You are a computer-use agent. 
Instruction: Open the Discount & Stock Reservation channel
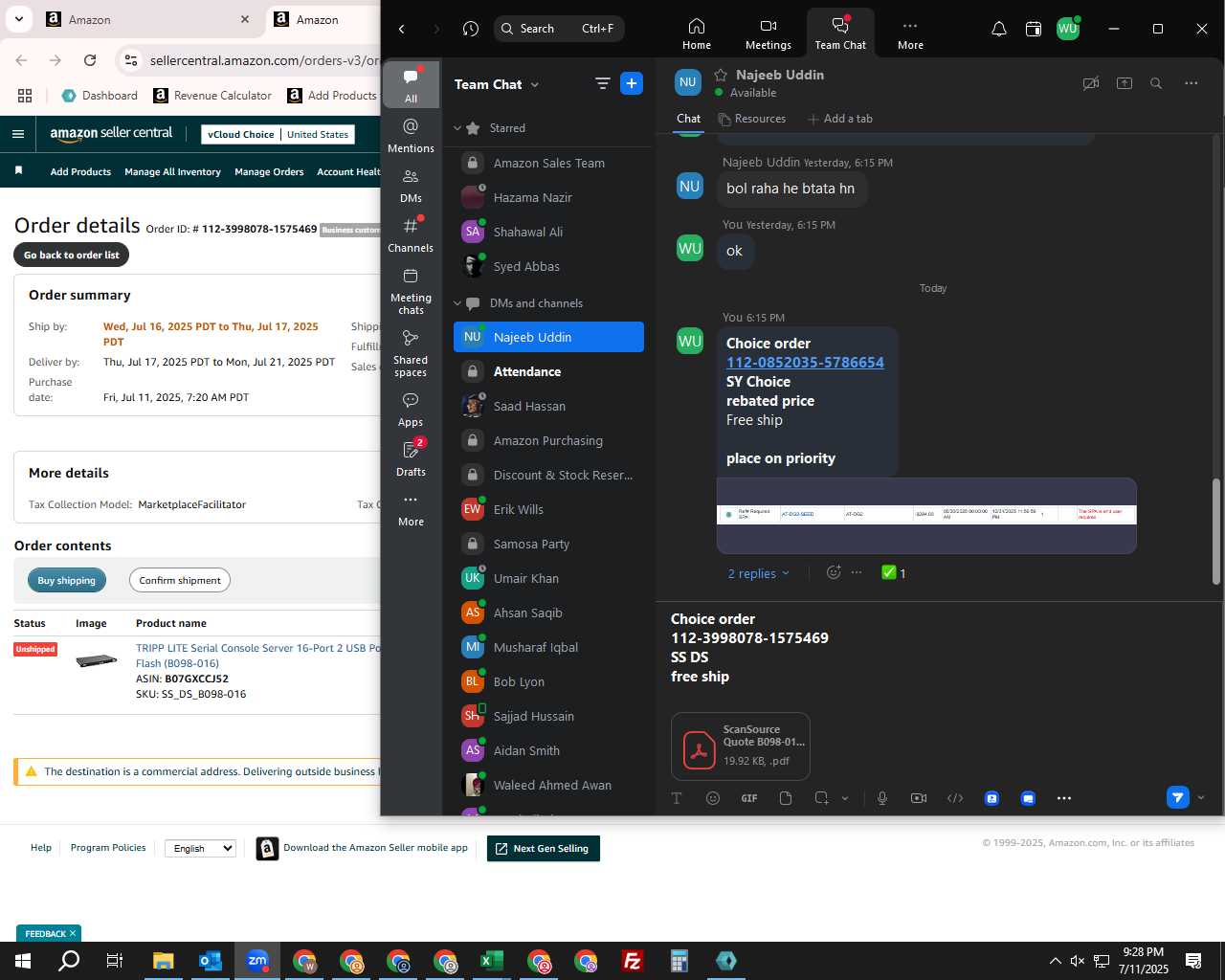click(548, 475)
